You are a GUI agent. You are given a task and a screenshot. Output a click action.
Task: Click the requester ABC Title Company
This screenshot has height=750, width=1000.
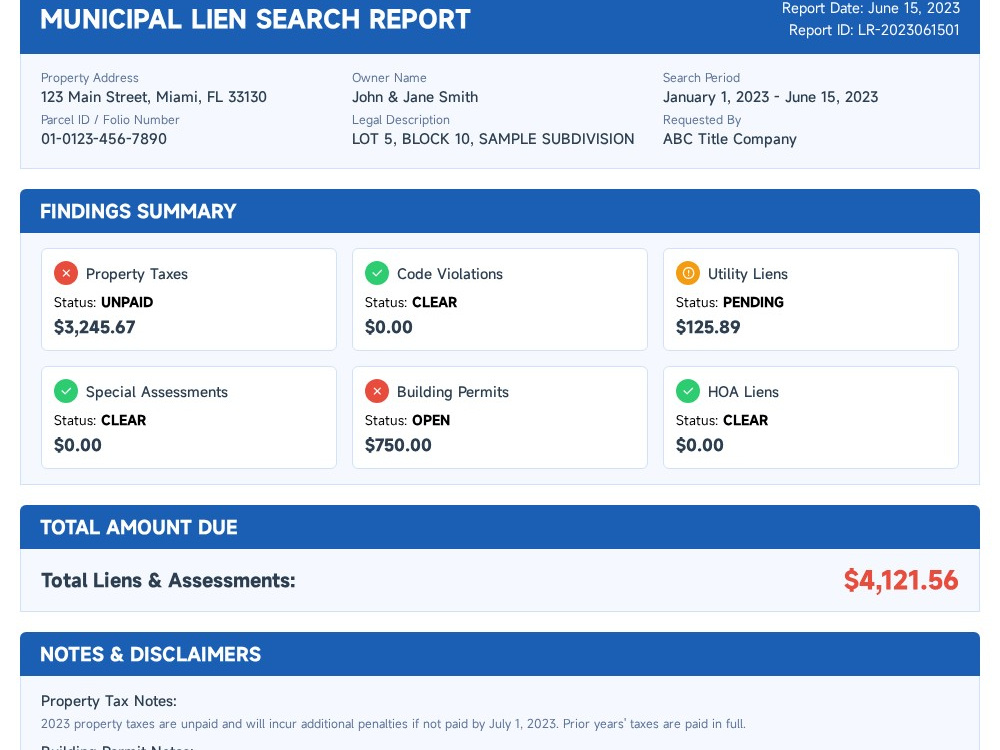pos(730,139)
